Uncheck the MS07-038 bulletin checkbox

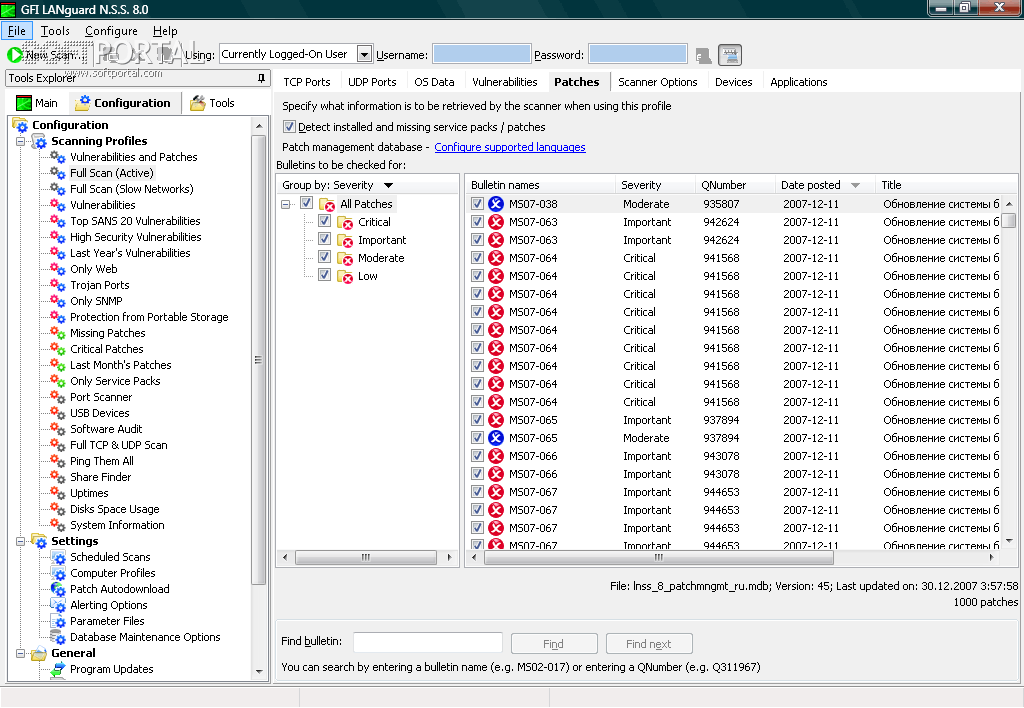pos(477,204)
